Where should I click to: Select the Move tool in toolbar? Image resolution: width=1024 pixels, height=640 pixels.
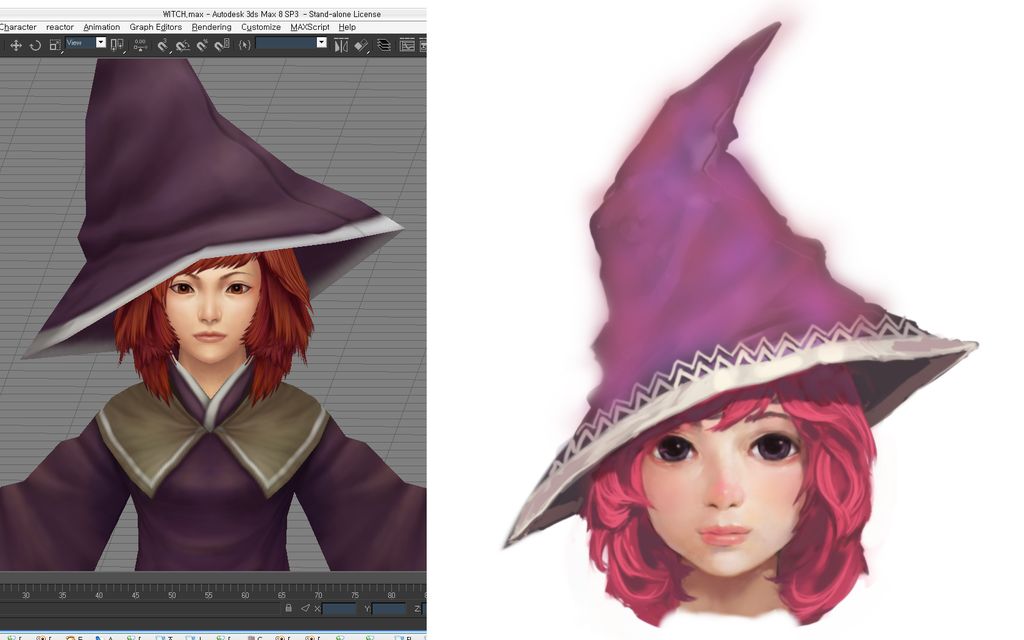(16, 45)
